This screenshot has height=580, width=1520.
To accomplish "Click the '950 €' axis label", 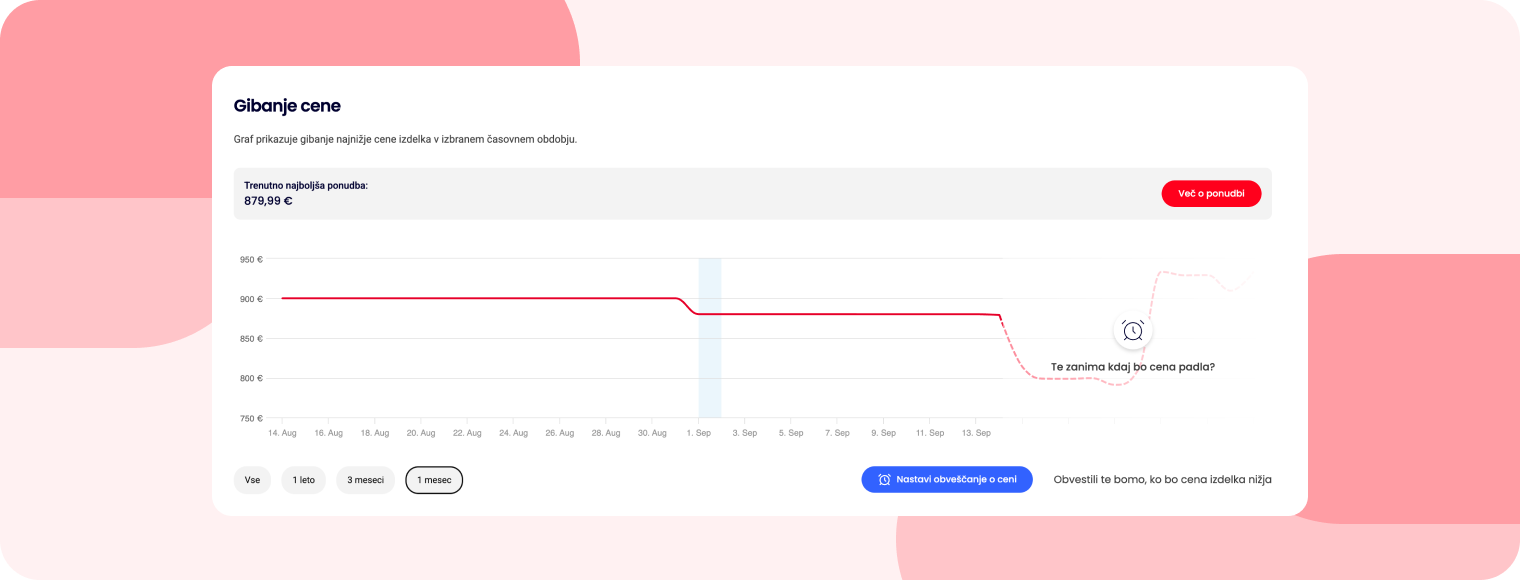I will click(x=251, y=260).
